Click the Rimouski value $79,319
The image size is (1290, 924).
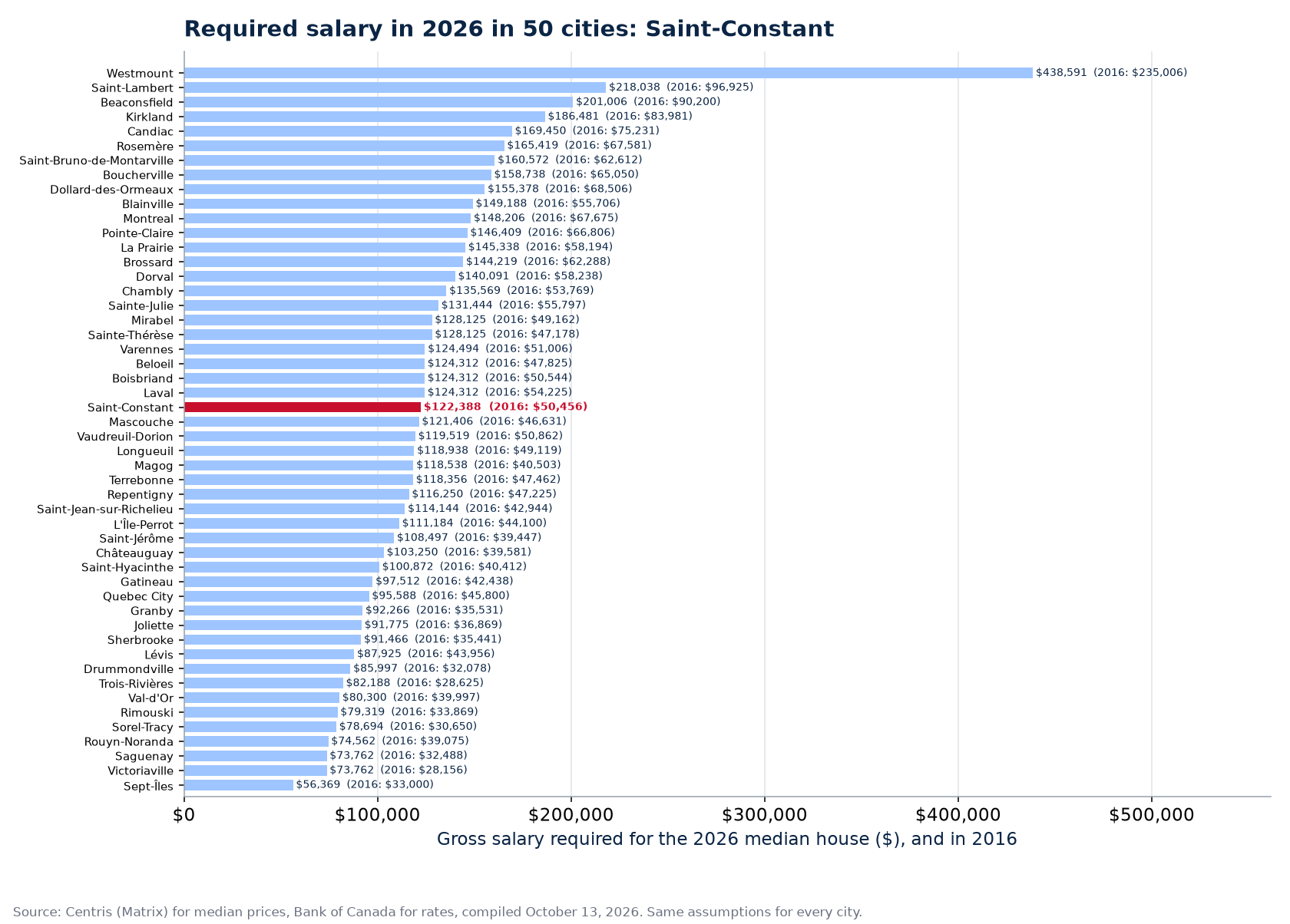[x=409, y=712]
